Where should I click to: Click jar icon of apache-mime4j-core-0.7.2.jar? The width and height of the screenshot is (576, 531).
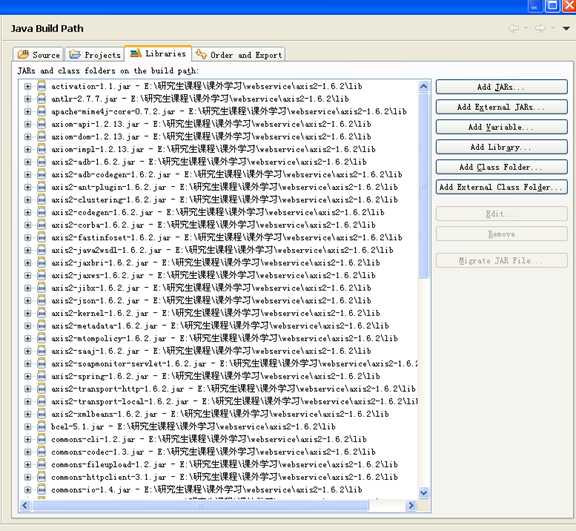click(42, 111)
